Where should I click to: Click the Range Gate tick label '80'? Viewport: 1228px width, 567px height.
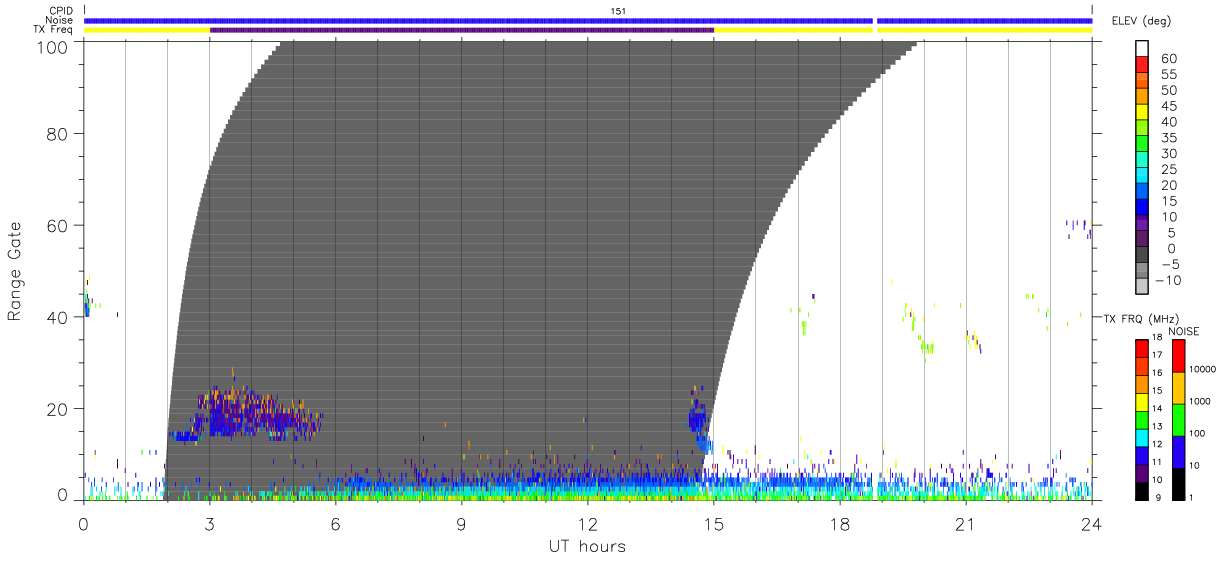click(x=58, y=133)
